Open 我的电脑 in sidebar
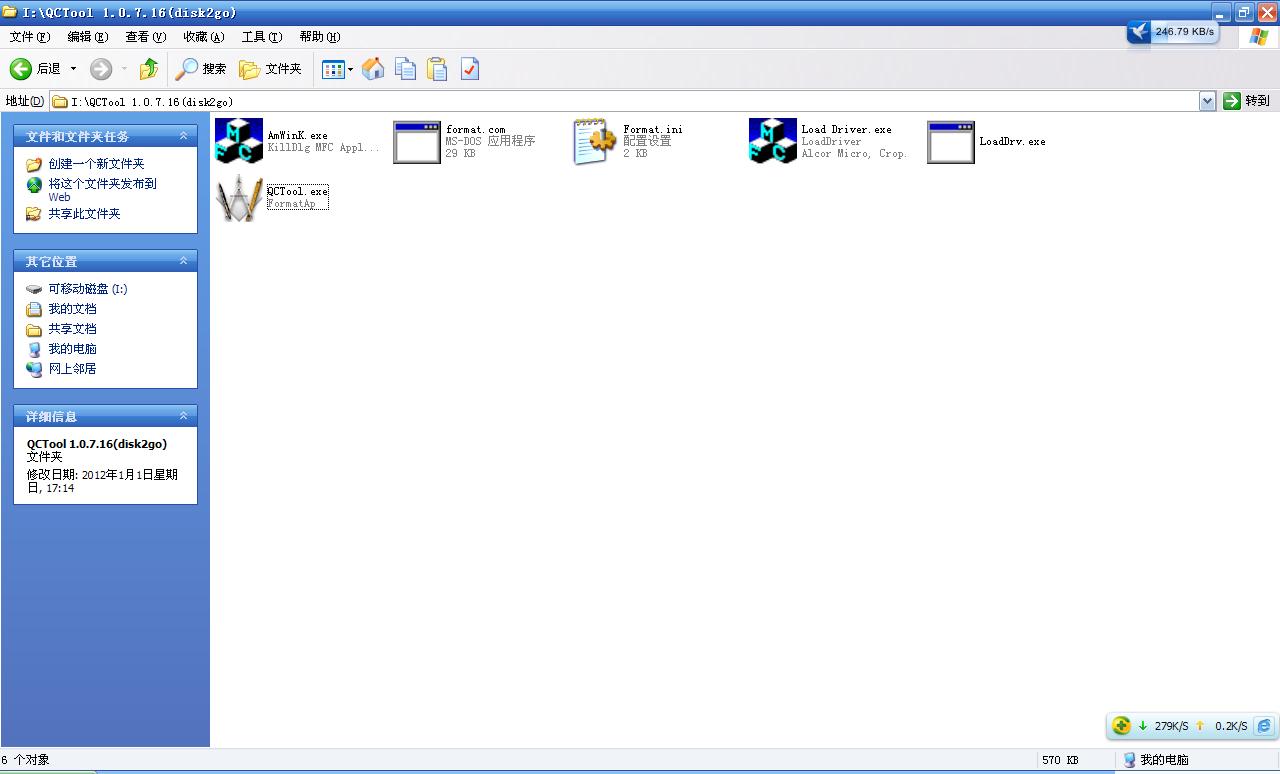1280x774 pixels. pos(72,349)
